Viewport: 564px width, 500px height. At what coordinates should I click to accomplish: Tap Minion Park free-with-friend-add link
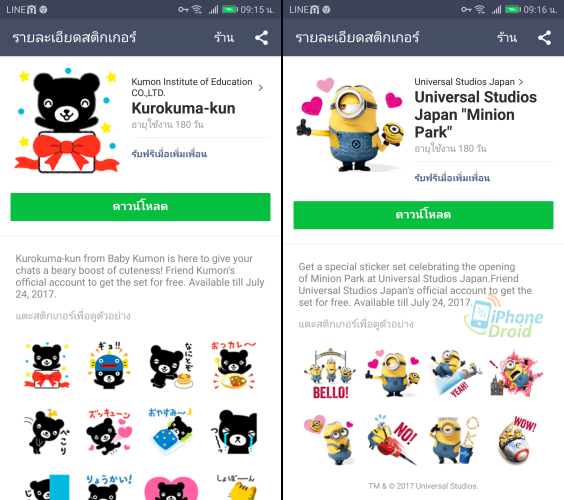tap(452, 178)
